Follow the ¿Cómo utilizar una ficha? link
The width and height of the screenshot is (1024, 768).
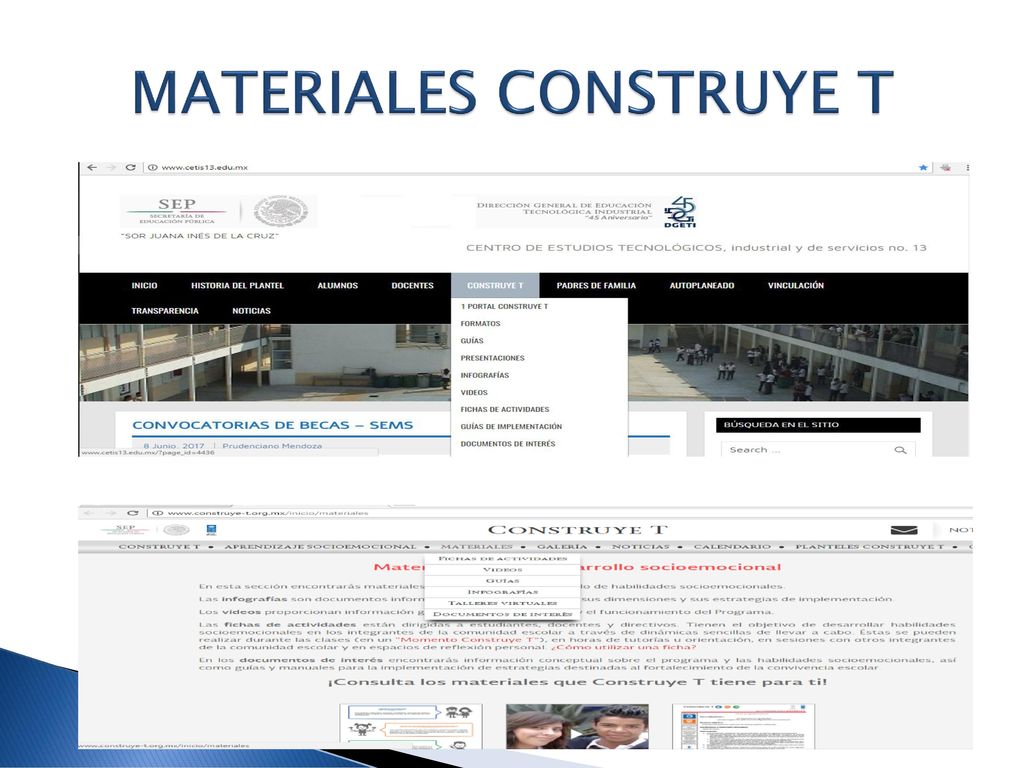tap(623, 647)
